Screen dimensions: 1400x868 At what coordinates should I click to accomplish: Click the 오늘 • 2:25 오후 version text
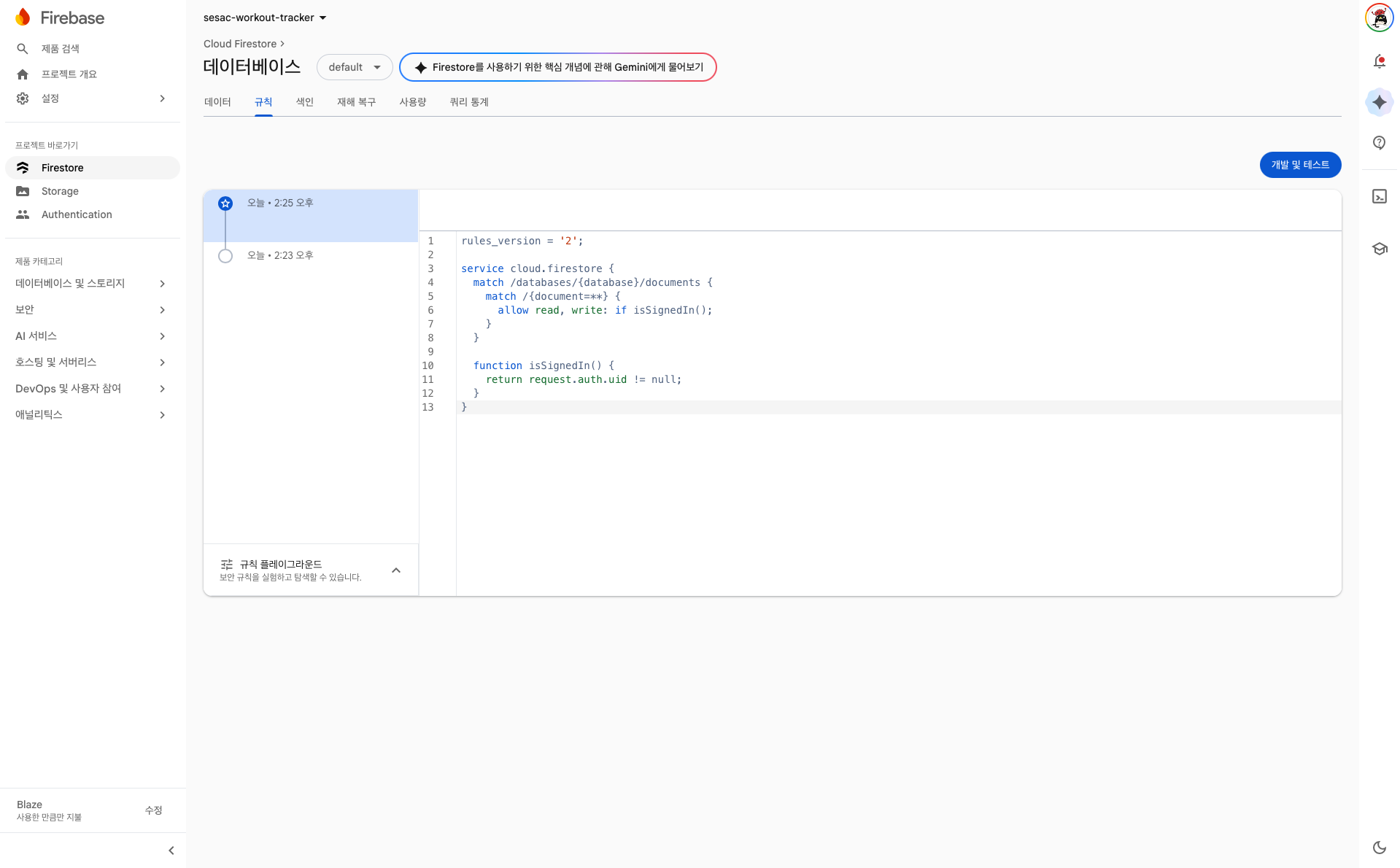(x=280, y=203)
